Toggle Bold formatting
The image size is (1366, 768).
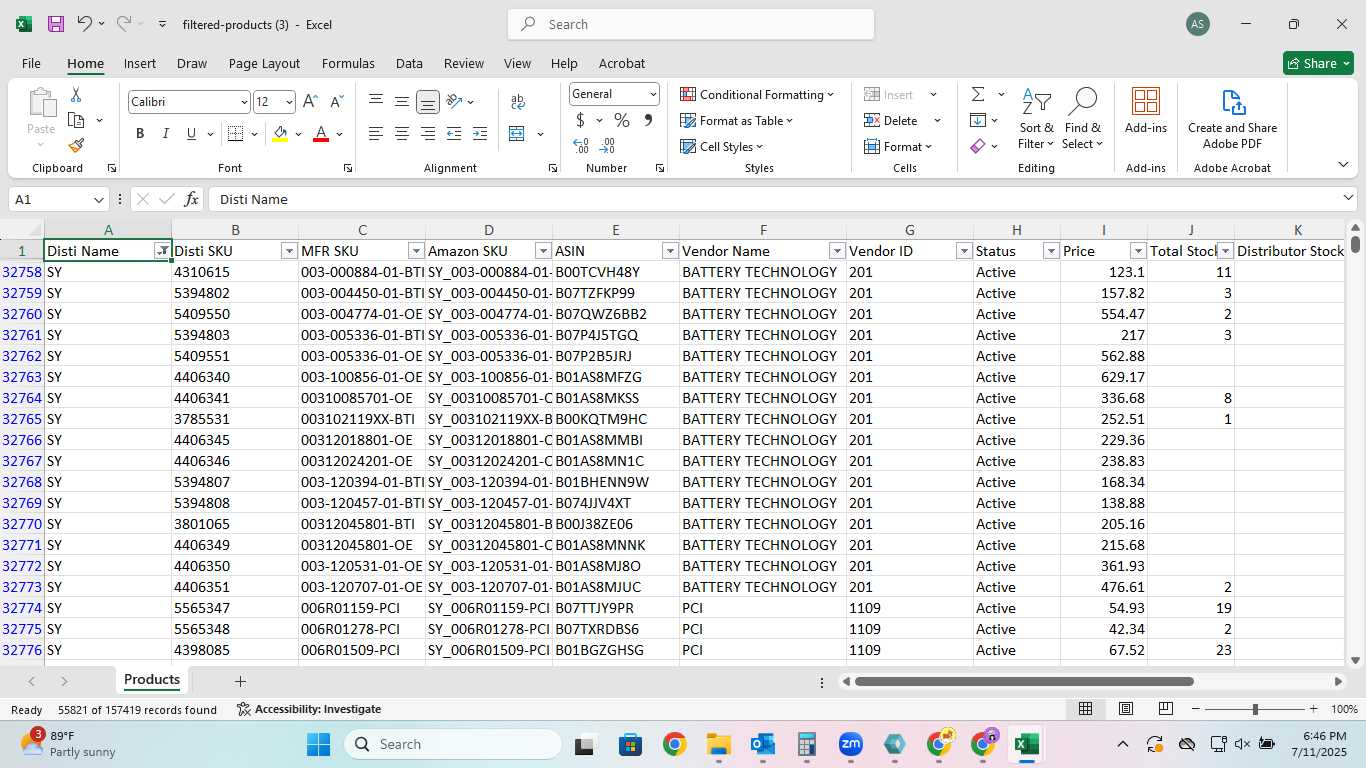tap(140, 134)
